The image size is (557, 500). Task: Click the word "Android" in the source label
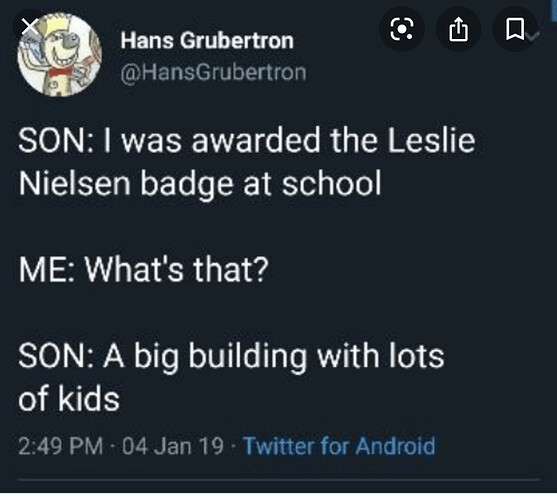395,445
